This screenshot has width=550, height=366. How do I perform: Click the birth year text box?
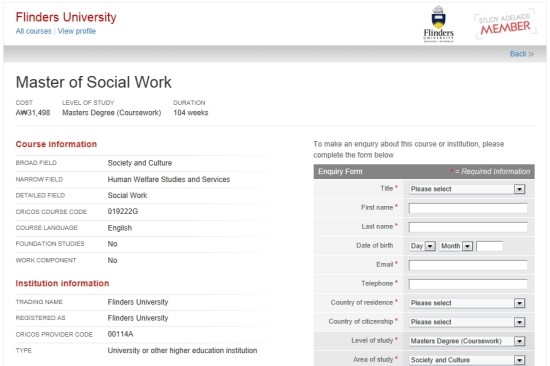pyautogui.click(x=490, y=246)
